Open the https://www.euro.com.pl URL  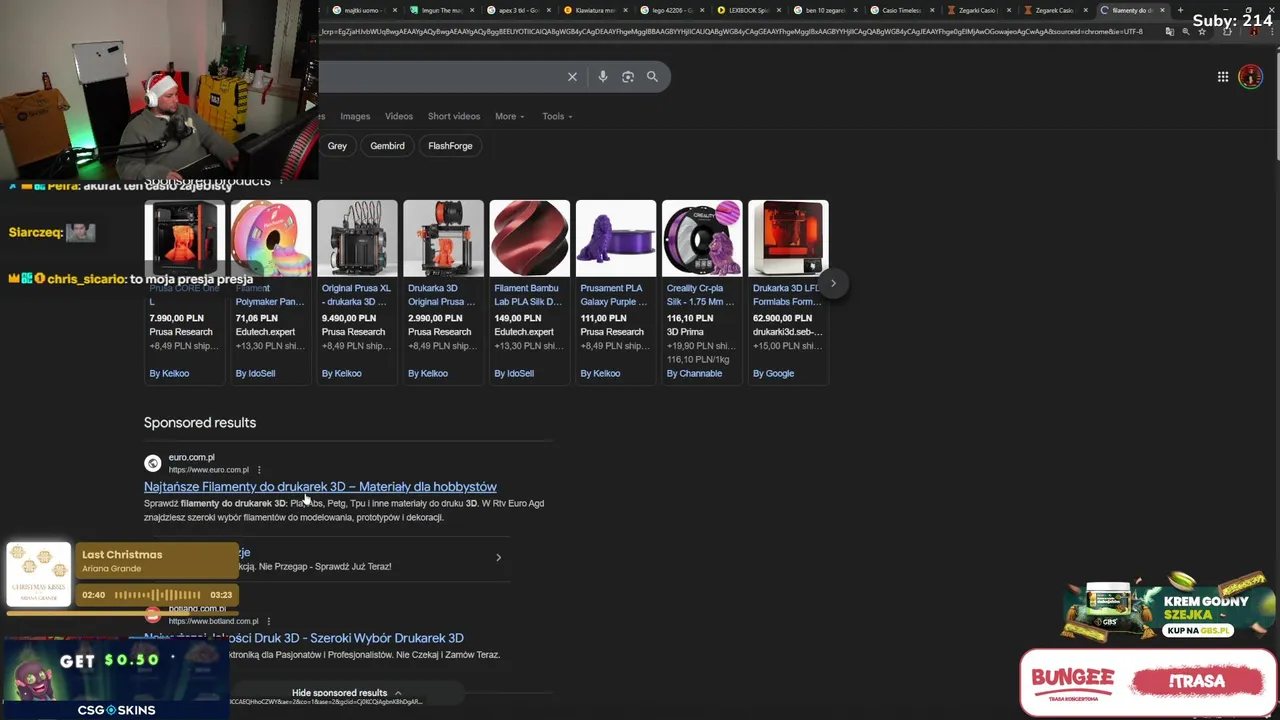(x=209, y=470)
